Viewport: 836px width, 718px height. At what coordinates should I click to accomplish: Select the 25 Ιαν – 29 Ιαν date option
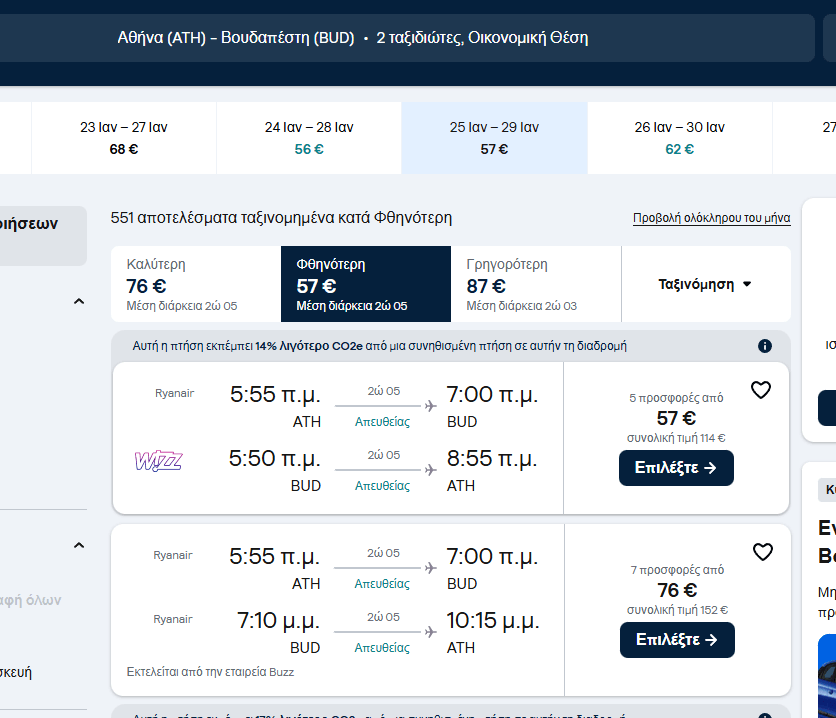pyautogui.click(x=494, y=138)
